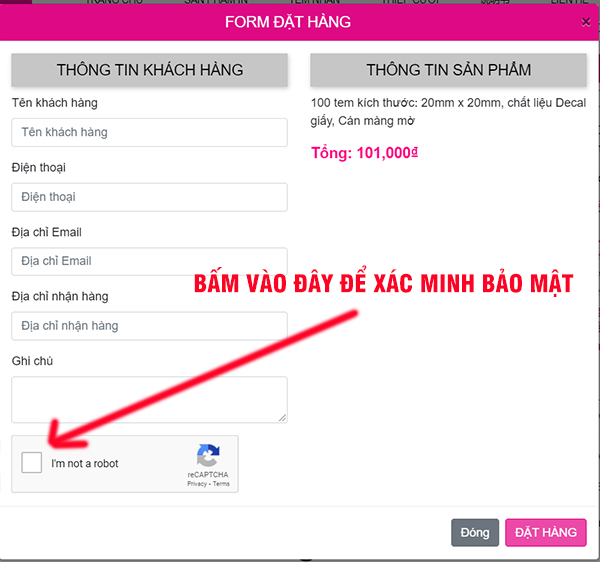The width and height of the screenshot is (600, 562).
Task: Click the Đóng button
Action: pos(475,532)
